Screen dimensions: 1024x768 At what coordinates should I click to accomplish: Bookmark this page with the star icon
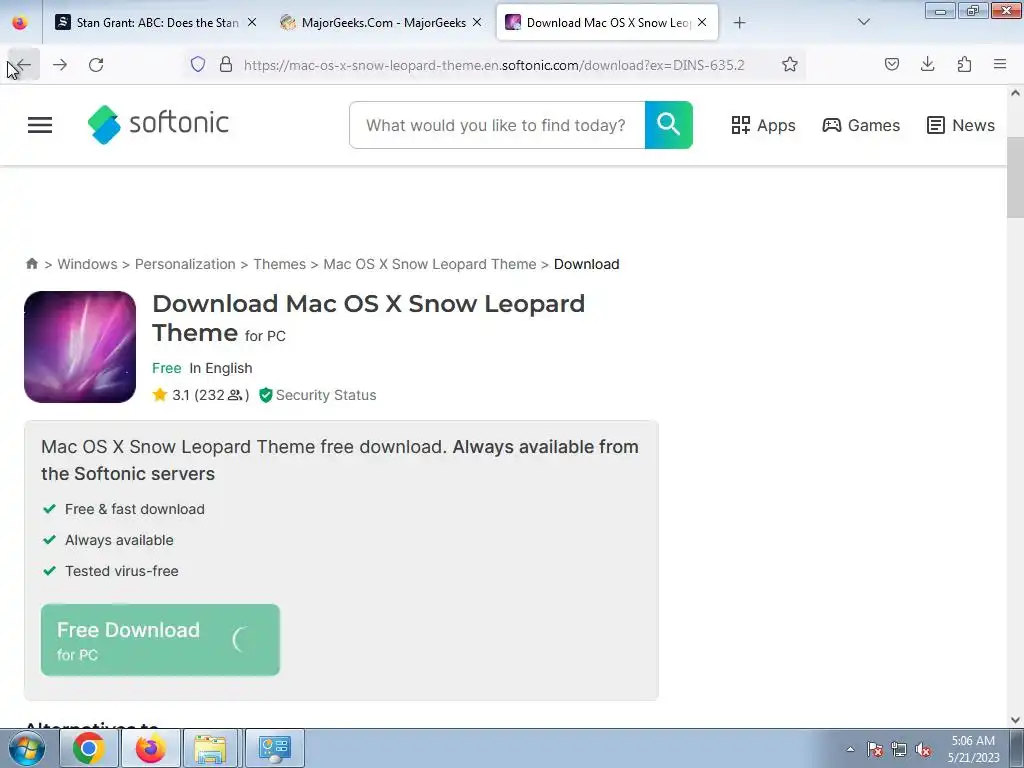pos(790,64)
